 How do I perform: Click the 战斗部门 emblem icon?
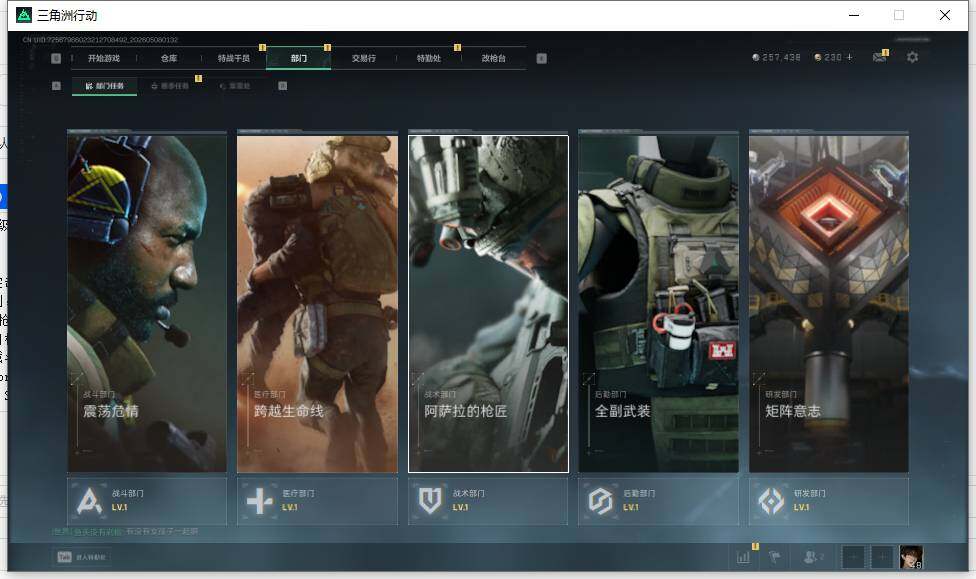coord(89,501)
